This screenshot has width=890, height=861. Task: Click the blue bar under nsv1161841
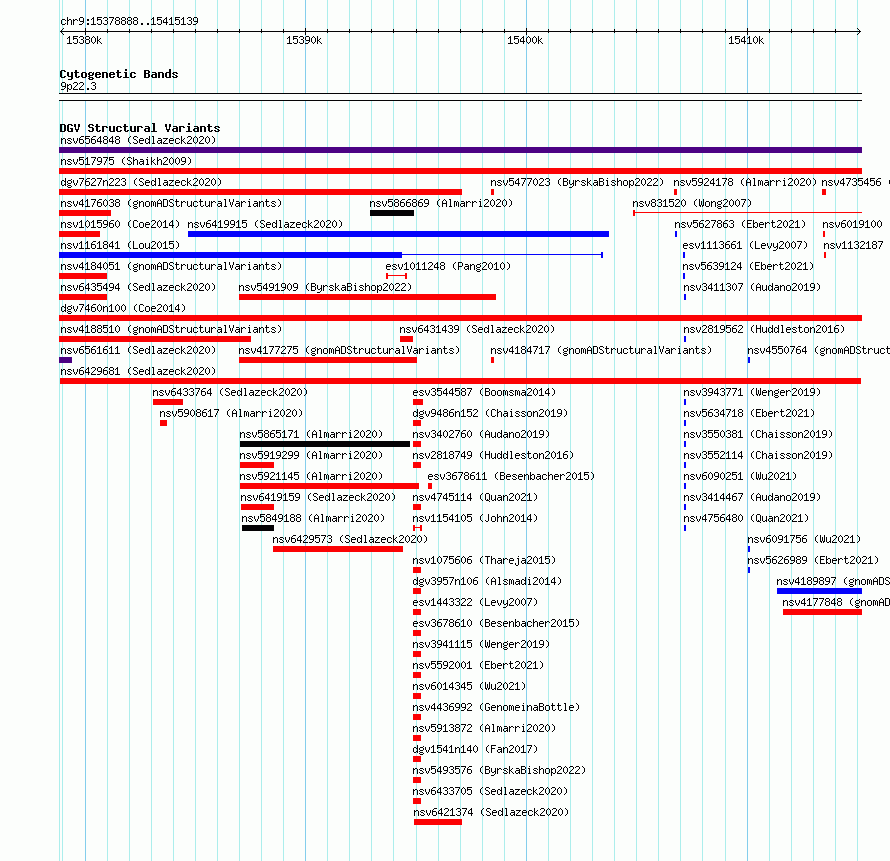[230, 255]
